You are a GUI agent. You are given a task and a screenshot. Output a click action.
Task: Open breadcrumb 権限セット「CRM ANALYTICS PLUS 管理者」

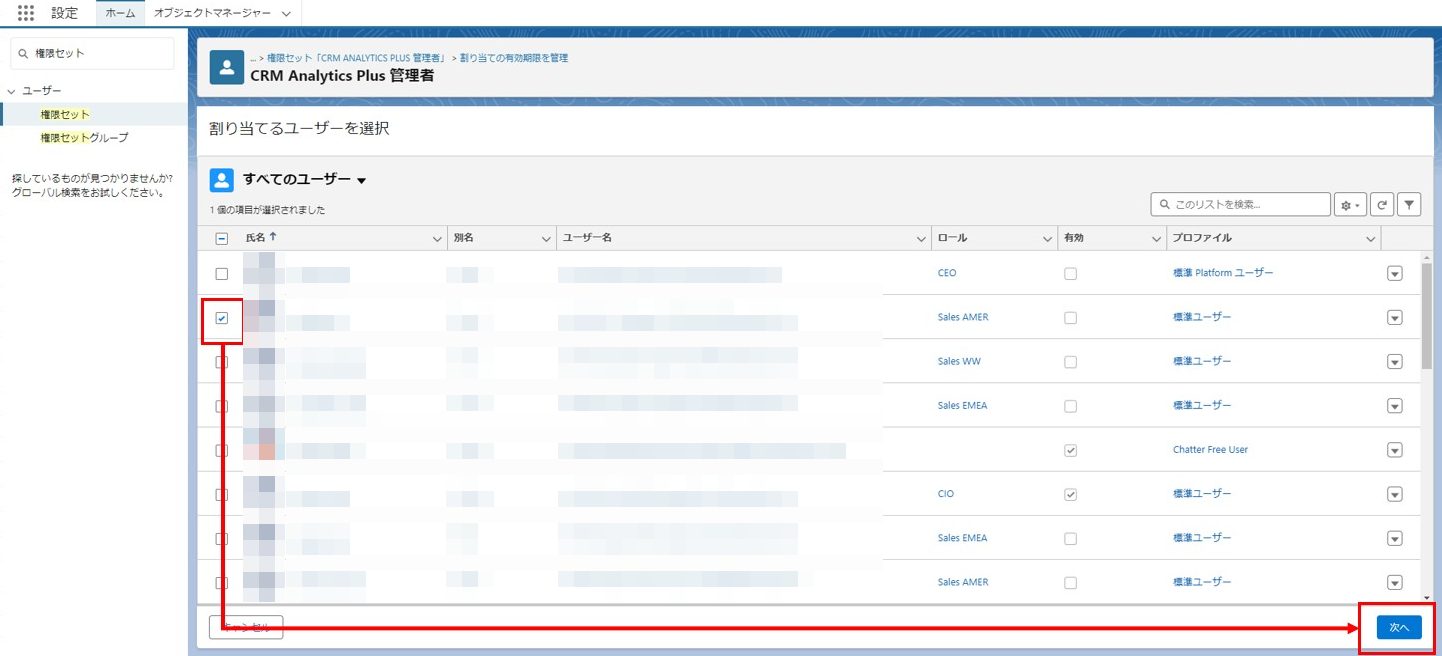tap(356, 58)
